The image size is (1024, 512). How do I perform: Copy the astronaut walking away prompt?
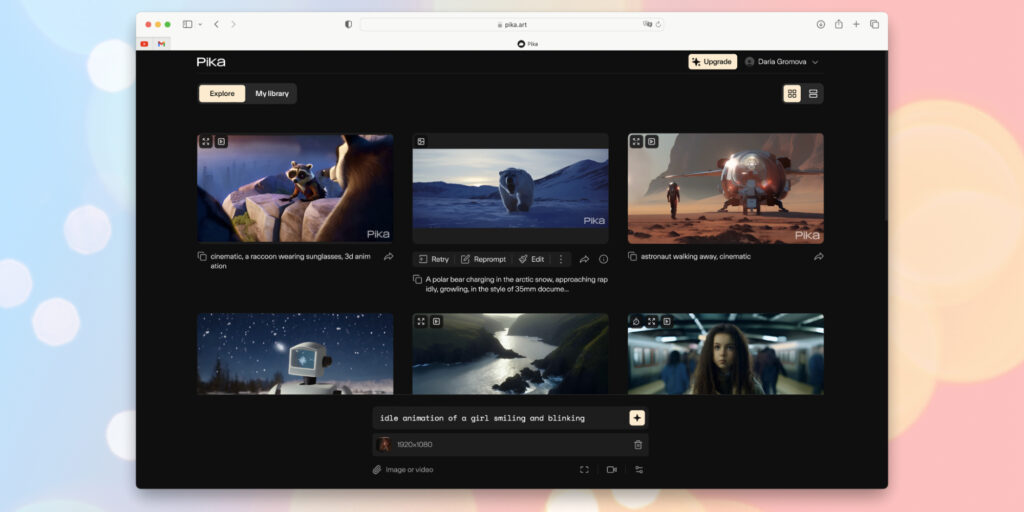[x=632, y=257]
